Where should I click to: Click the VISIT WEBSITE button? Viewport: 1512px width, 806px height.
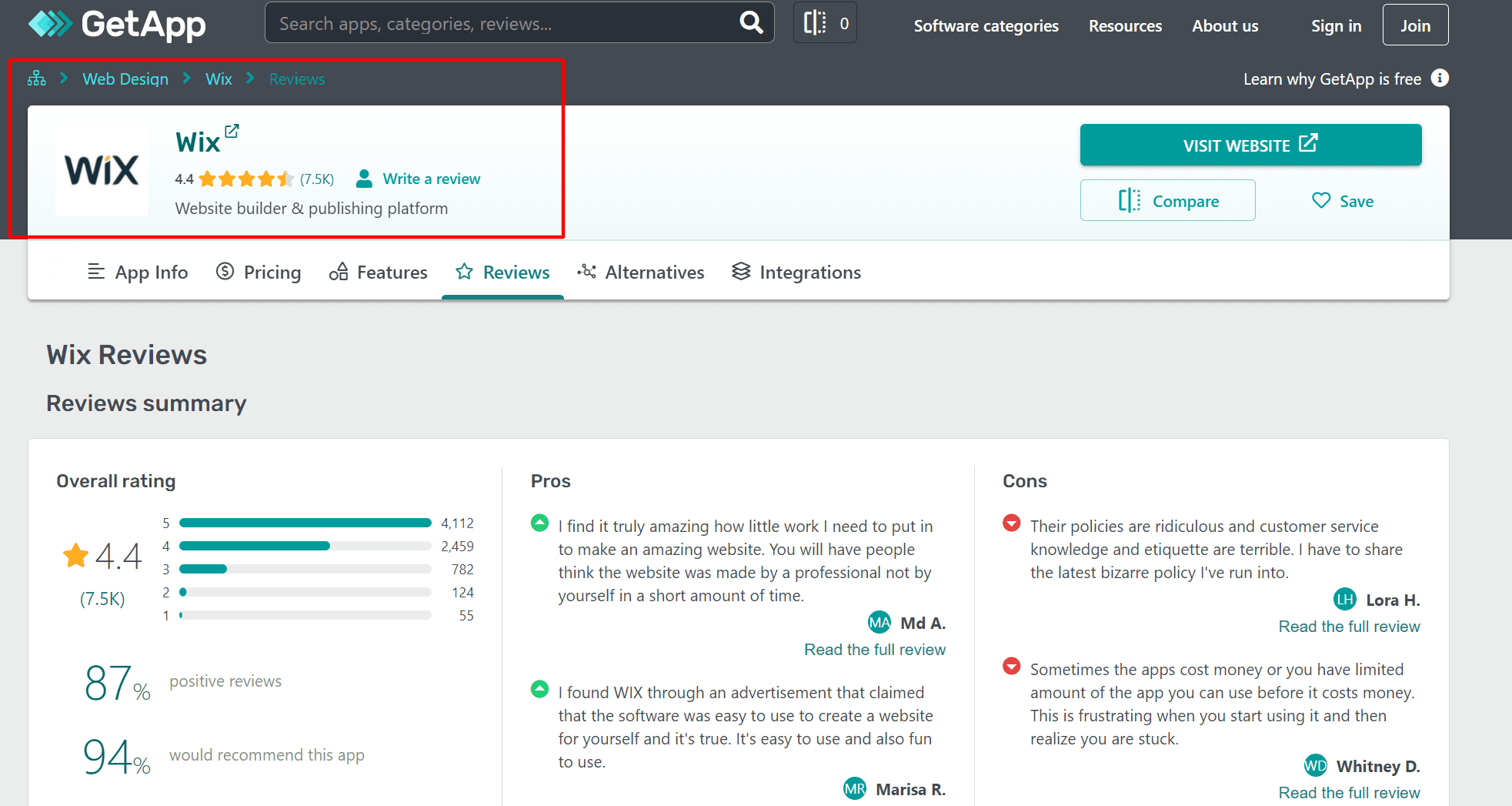coord(1250,145)
